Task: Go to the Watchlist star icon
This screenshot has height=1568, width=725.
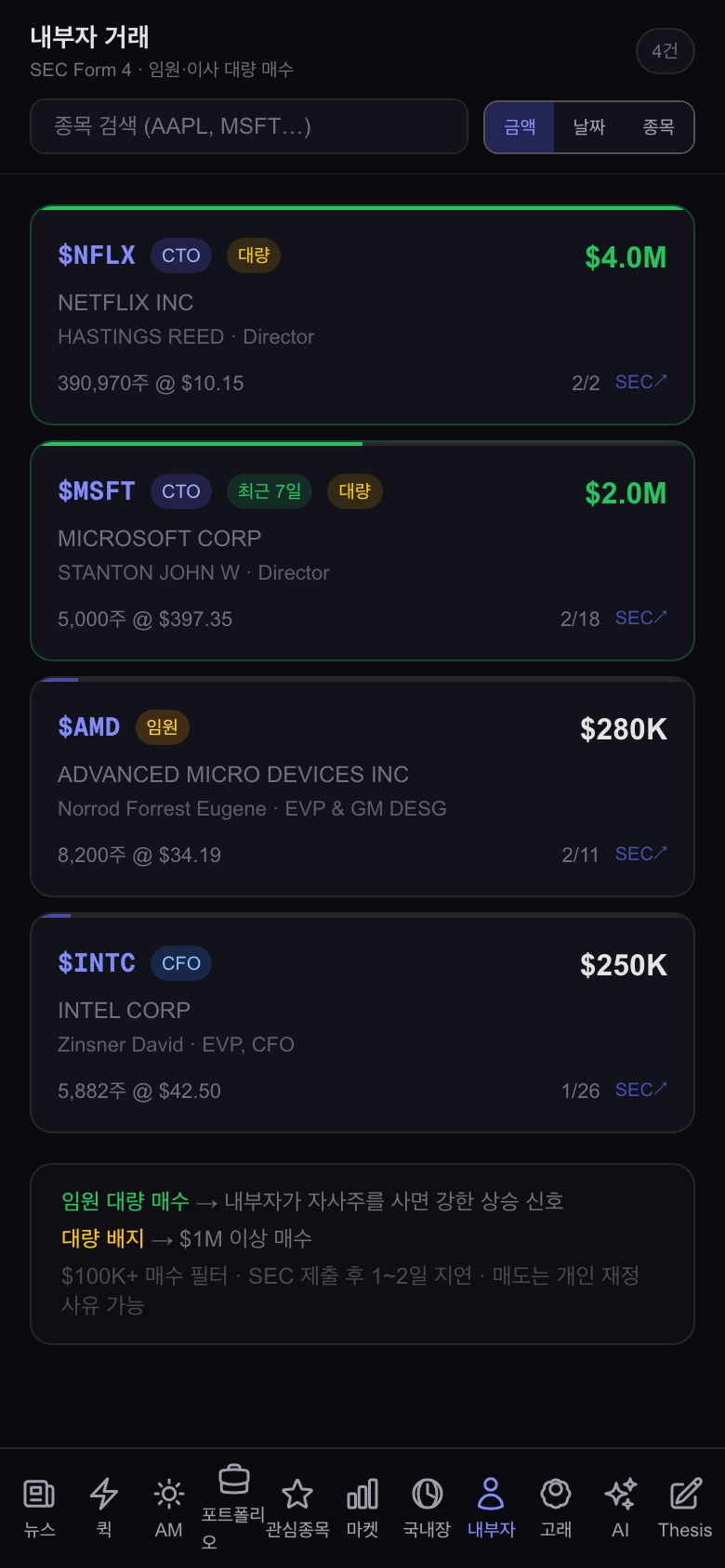Action: [297, 1494]
